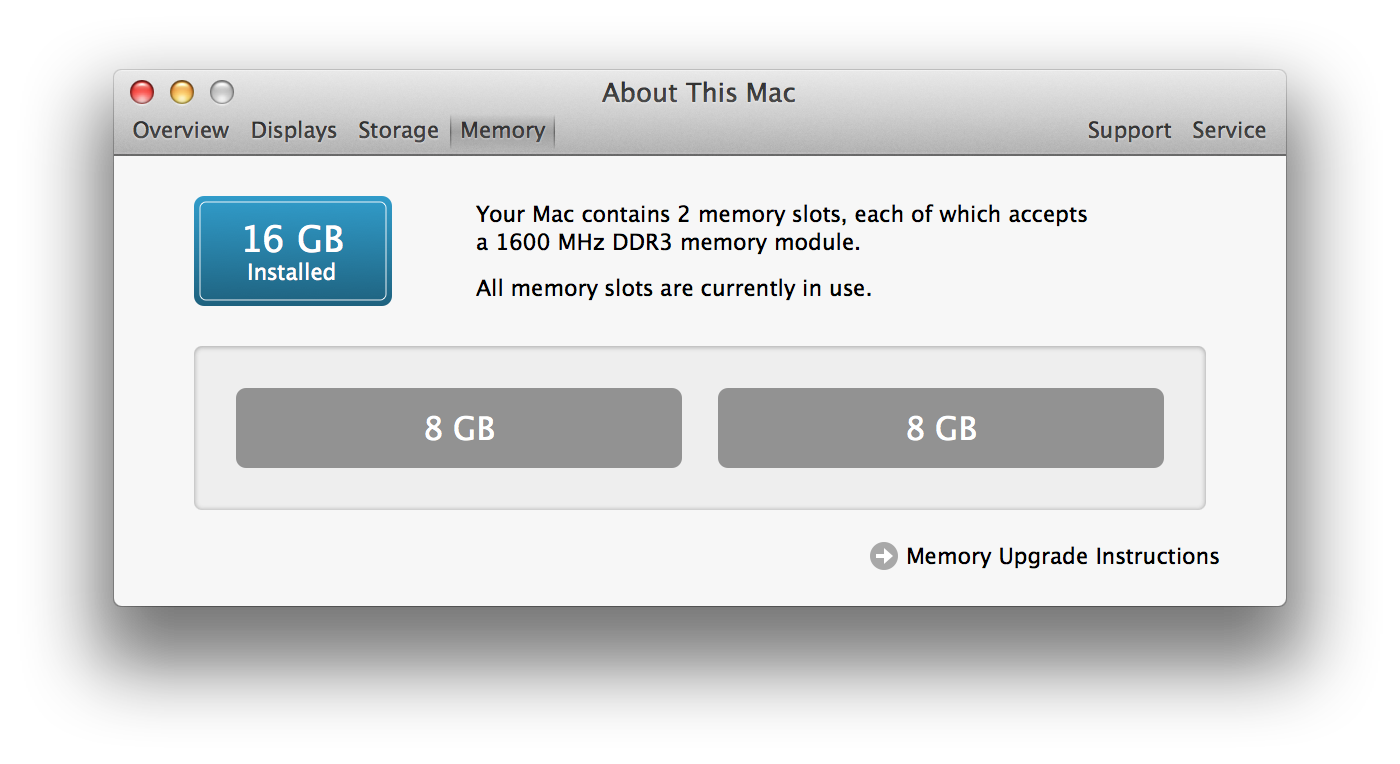
Task: Click the toolbar gap between Memory and Support
Action: 820,131
